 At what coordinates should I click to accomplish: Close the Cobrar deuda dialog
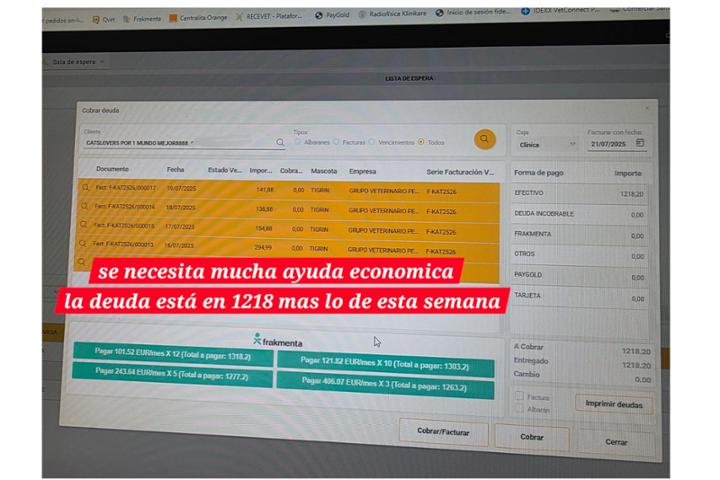pyautogui.click(x=647, y=108)
